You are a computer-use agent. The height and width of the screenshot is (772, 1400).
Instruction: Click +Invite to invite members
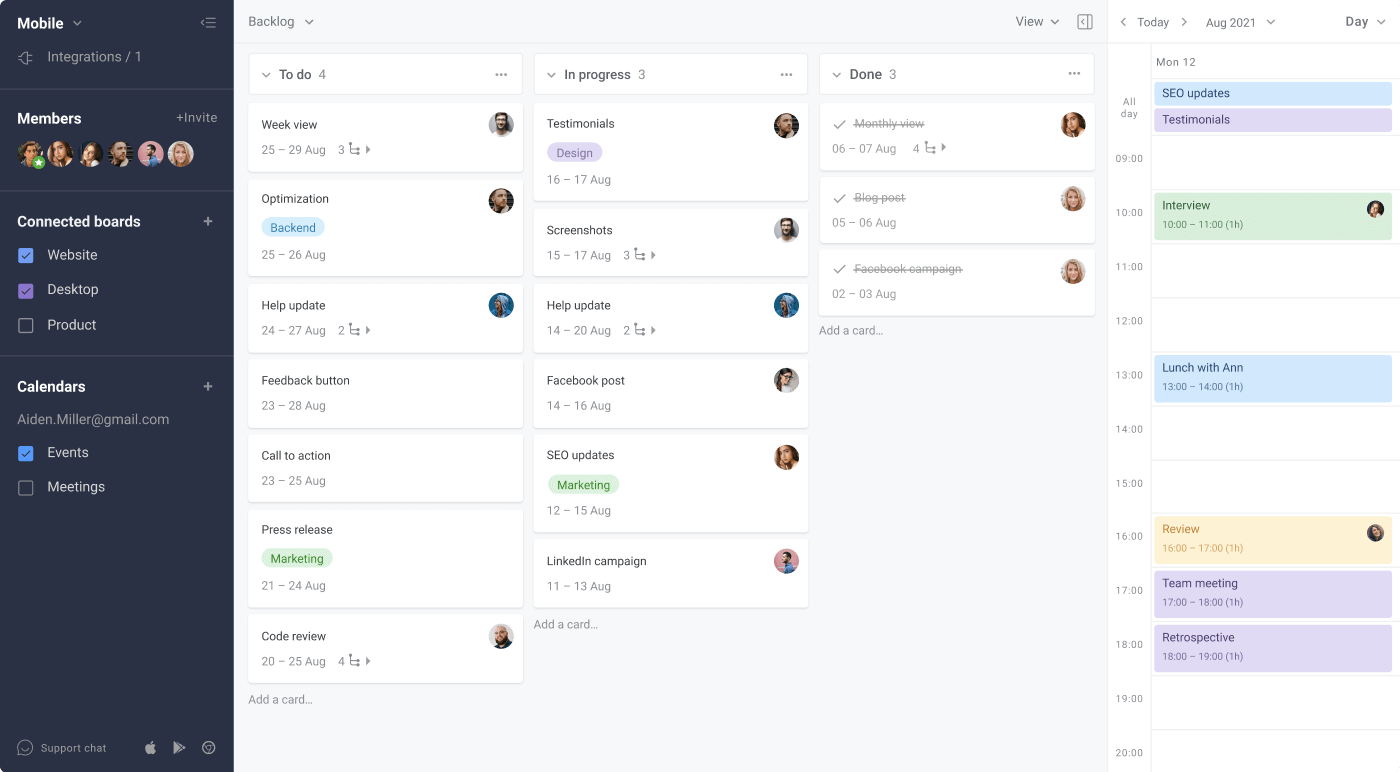[197, 117]
